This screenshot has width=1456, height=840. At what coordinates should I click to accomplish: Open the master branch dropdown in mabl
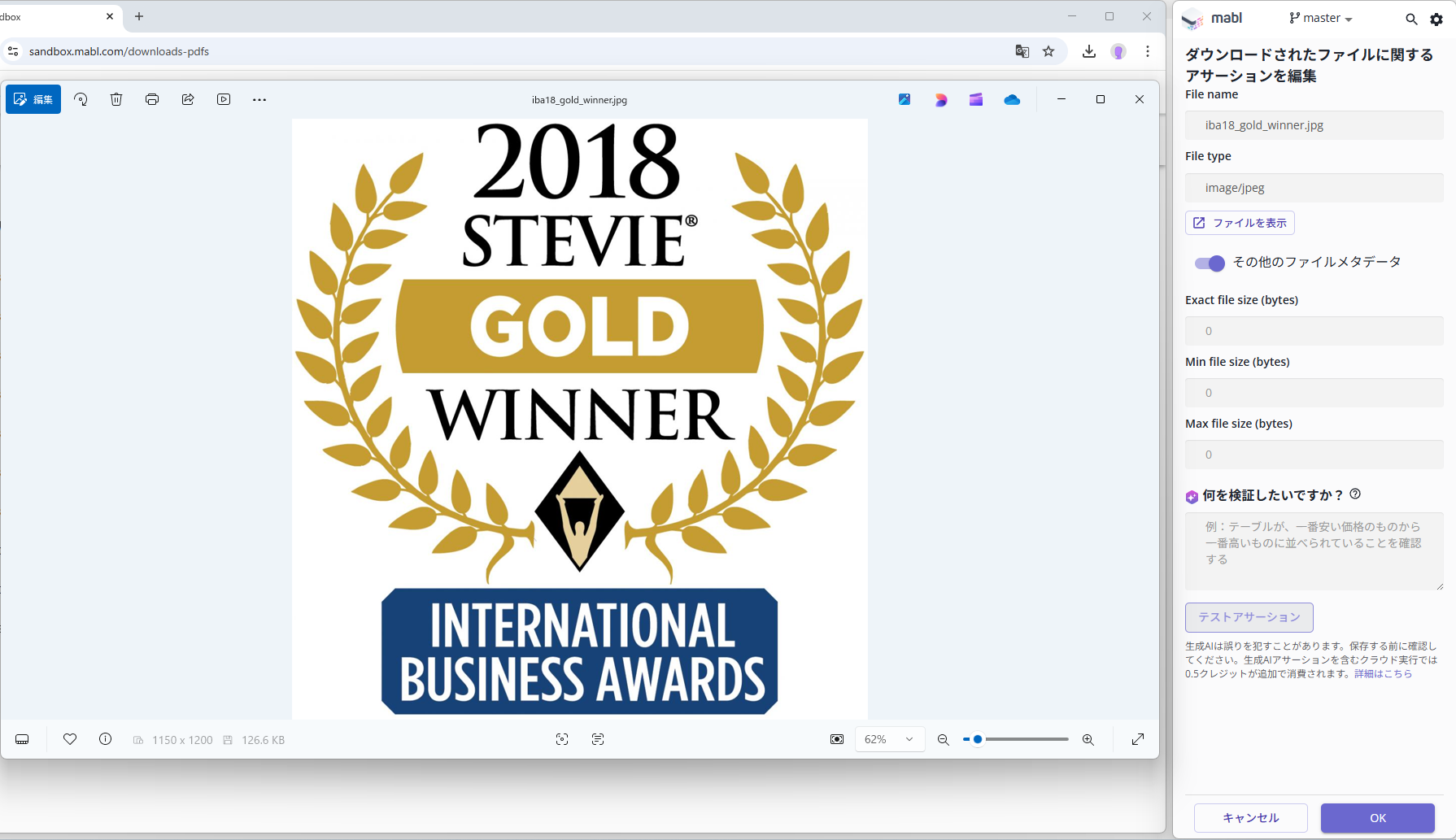click(1321, 18)
